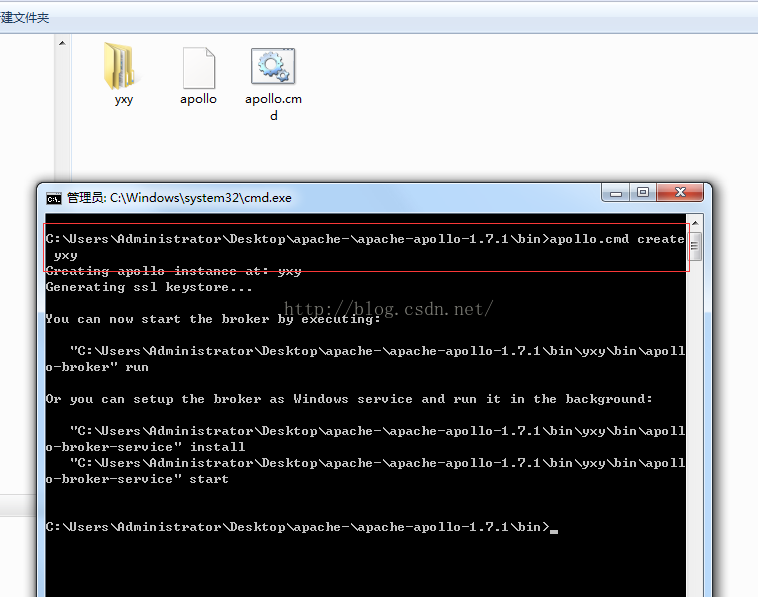The image size is (758, 597).
Task: Click the cmd window scrollbar thumb
Action: pyautogui.click(x=695, y=247)
